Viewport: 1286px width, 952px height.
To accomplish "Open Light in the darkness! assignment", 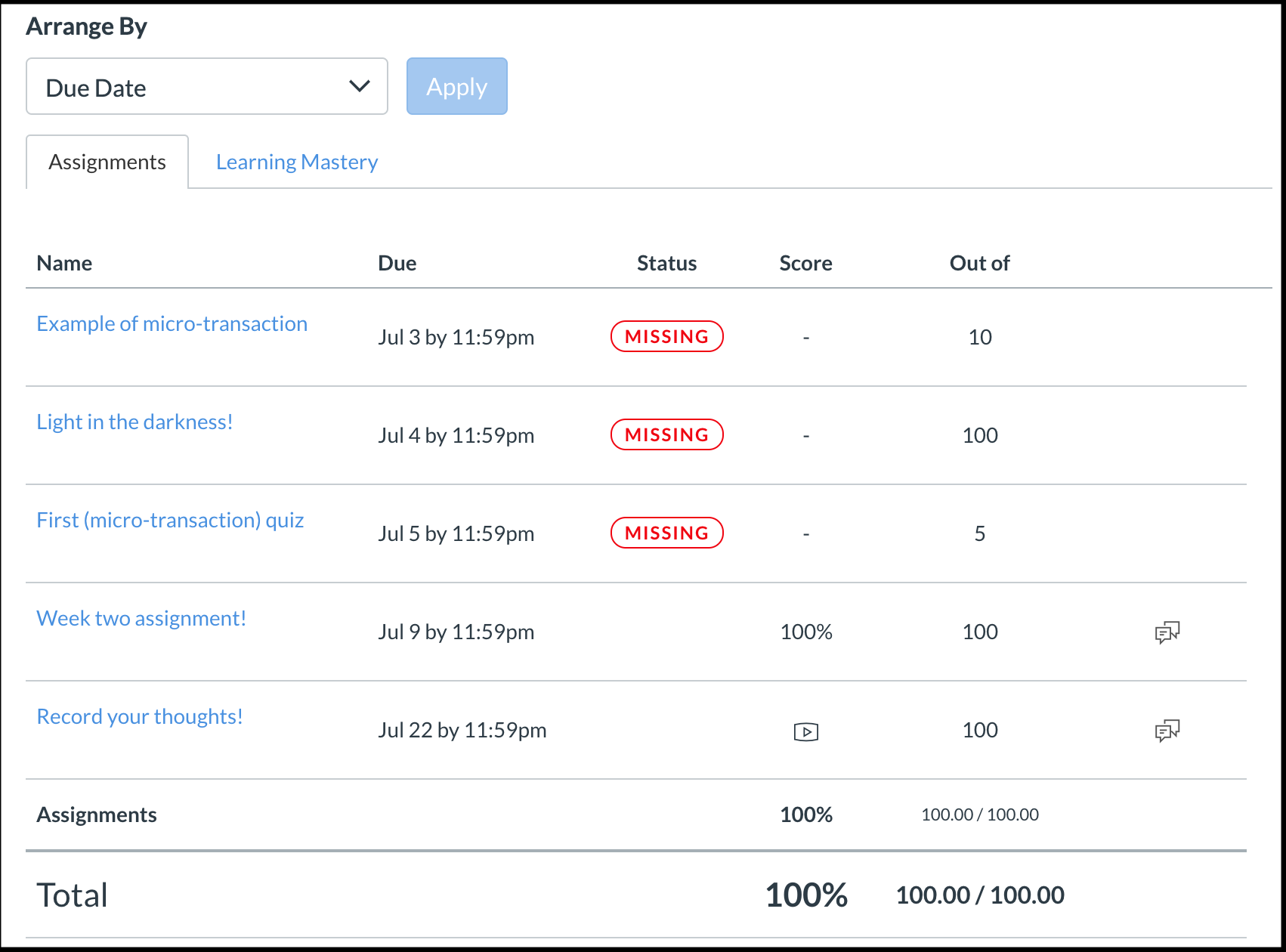I will click(135, 422).
